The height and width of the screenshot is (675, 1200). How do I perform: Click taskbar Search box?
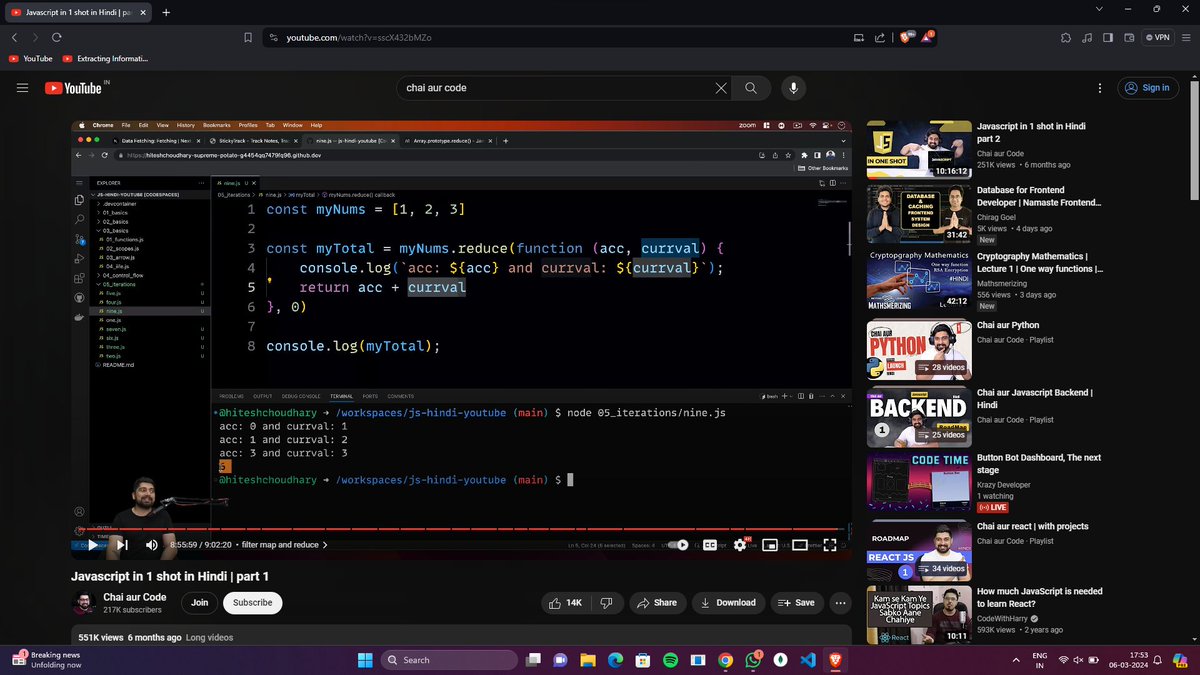(449, 659)
